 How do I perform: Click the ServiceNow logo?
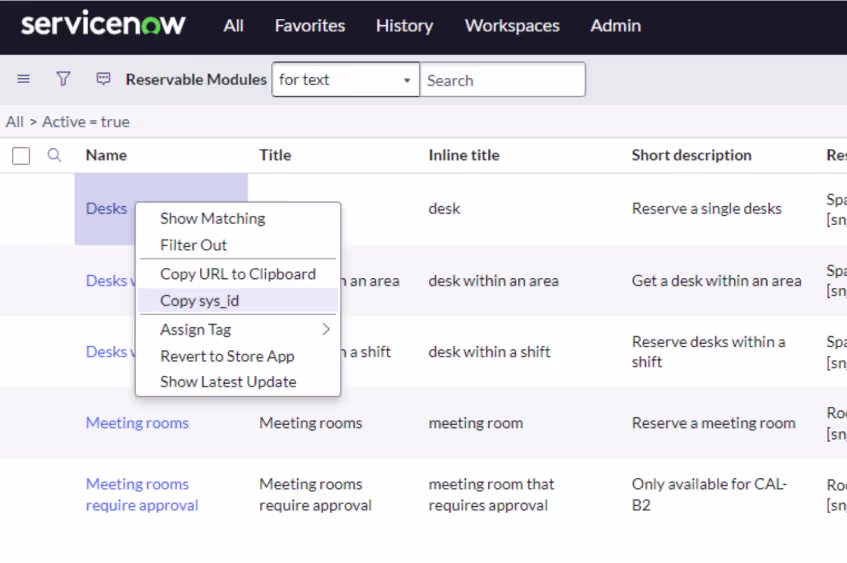point(103,24)
